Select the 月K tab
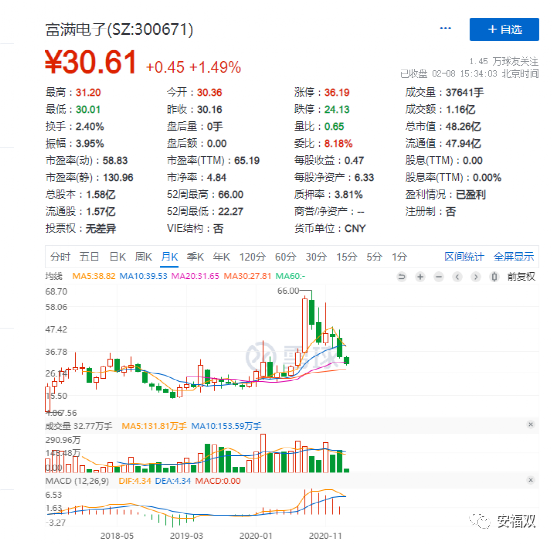This screenshot has width=553, height=545. click(170, 257)
